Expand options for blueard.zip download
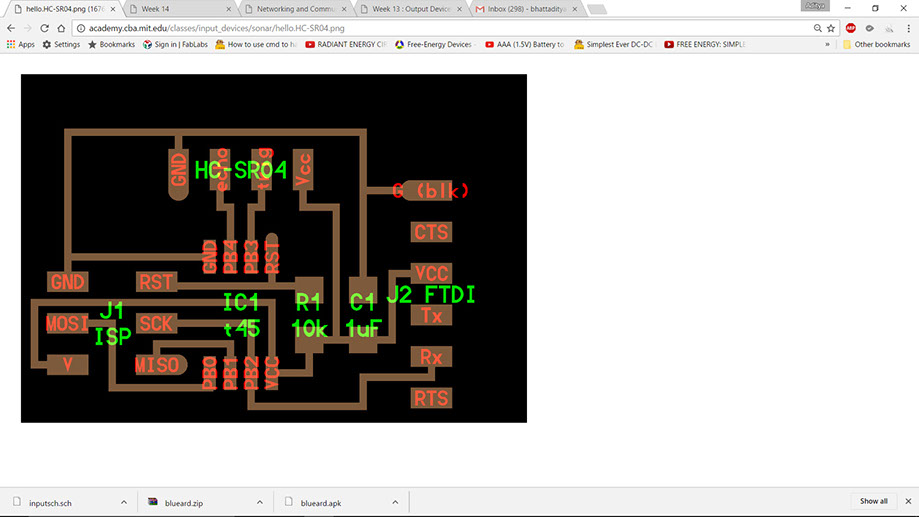Viewport: 919px width, 517px height. pyautogui.click(x=260, y=503)
